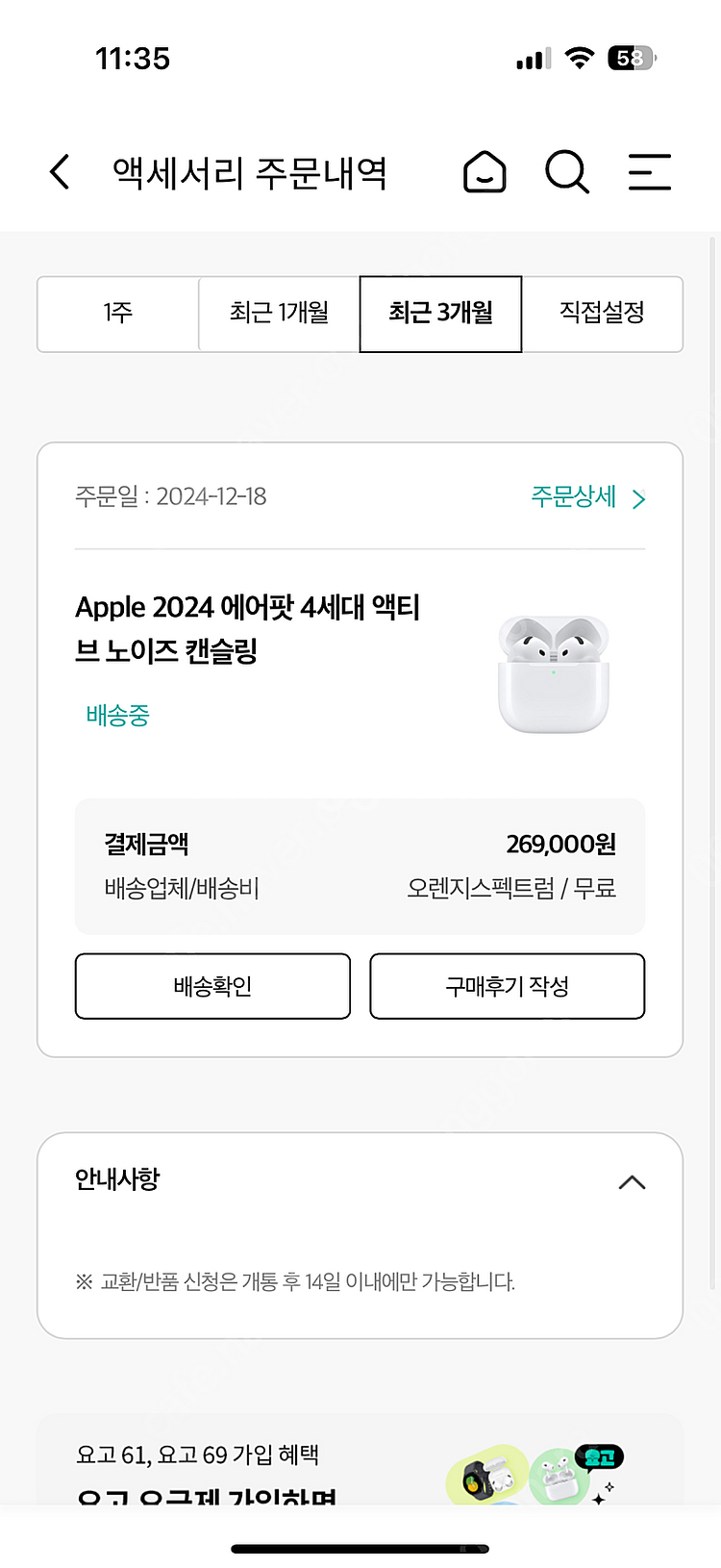The height and width of the screenshot is (1568, 721).
Task: Open the Apple 2024 에어팟 4세대 product title
Action: click(247, 629)
